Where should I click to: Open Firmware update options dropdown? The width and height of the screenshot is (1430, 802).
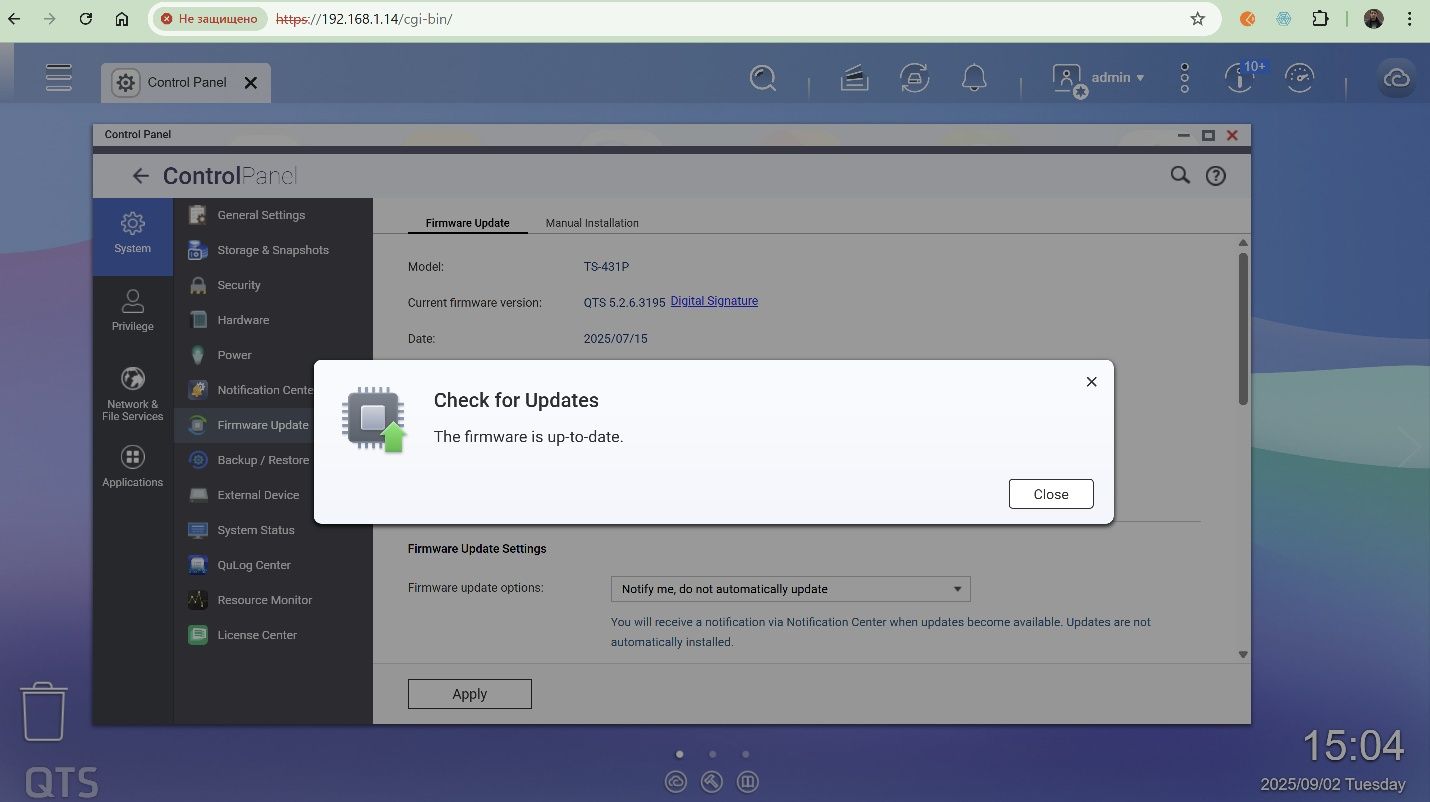(790, 589)
